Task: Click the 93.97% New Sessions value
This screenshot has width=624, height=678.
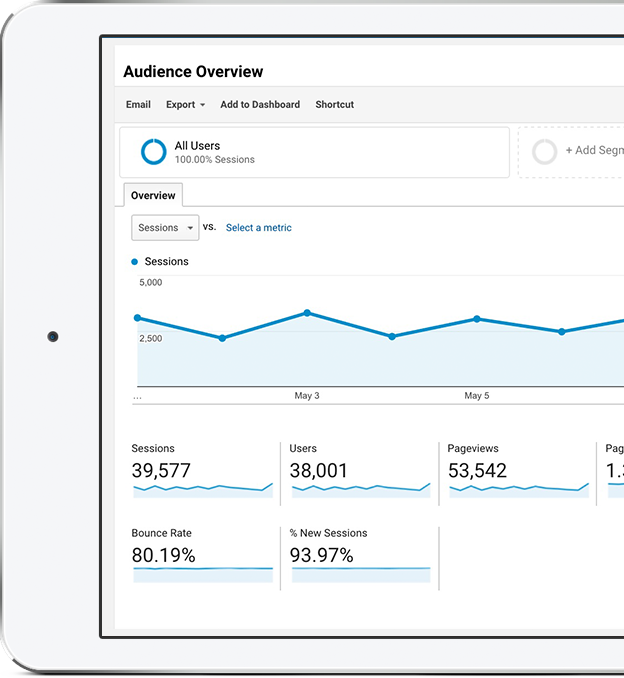Action: (321, 555)
